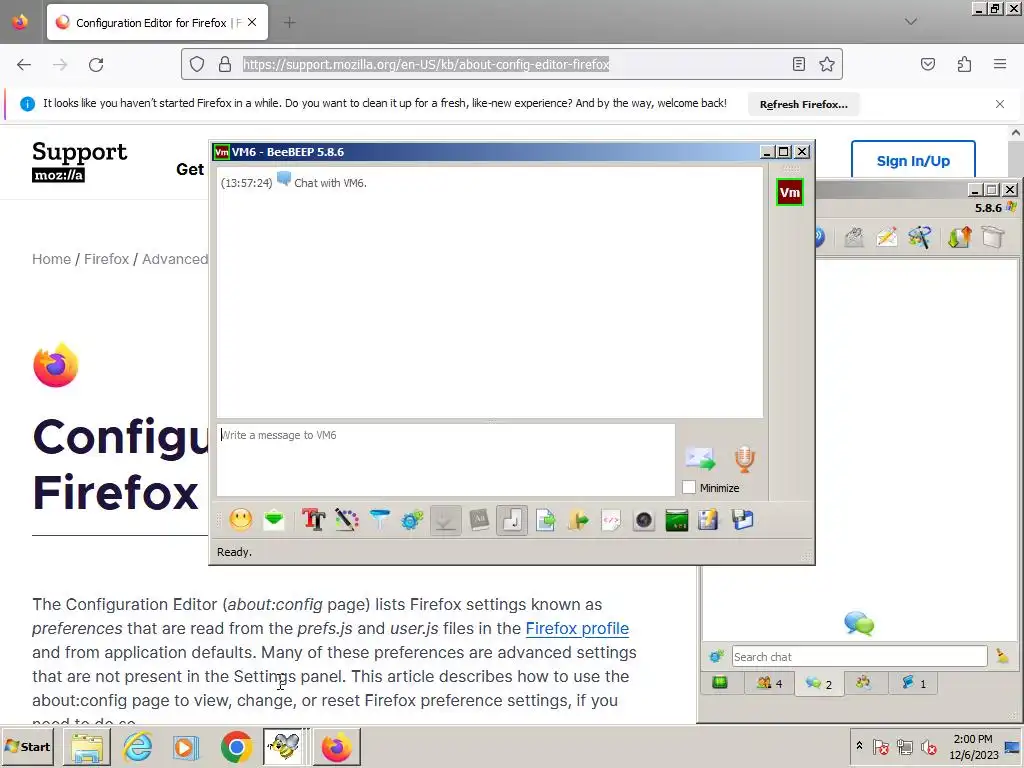Open the tools/preferences icon in main window
Screen dimensions: 1024x768
coord(920,237)
